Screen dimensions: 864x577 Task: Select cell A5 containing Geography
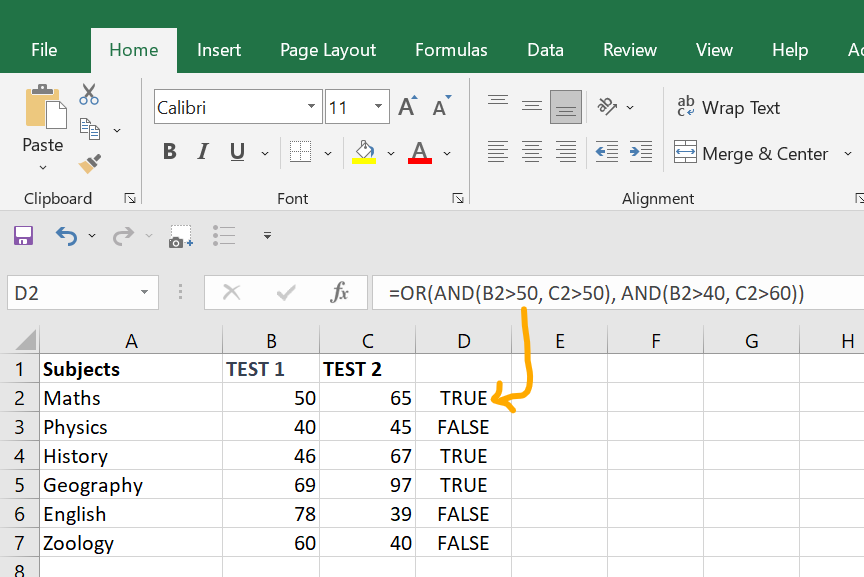(93, 485)
